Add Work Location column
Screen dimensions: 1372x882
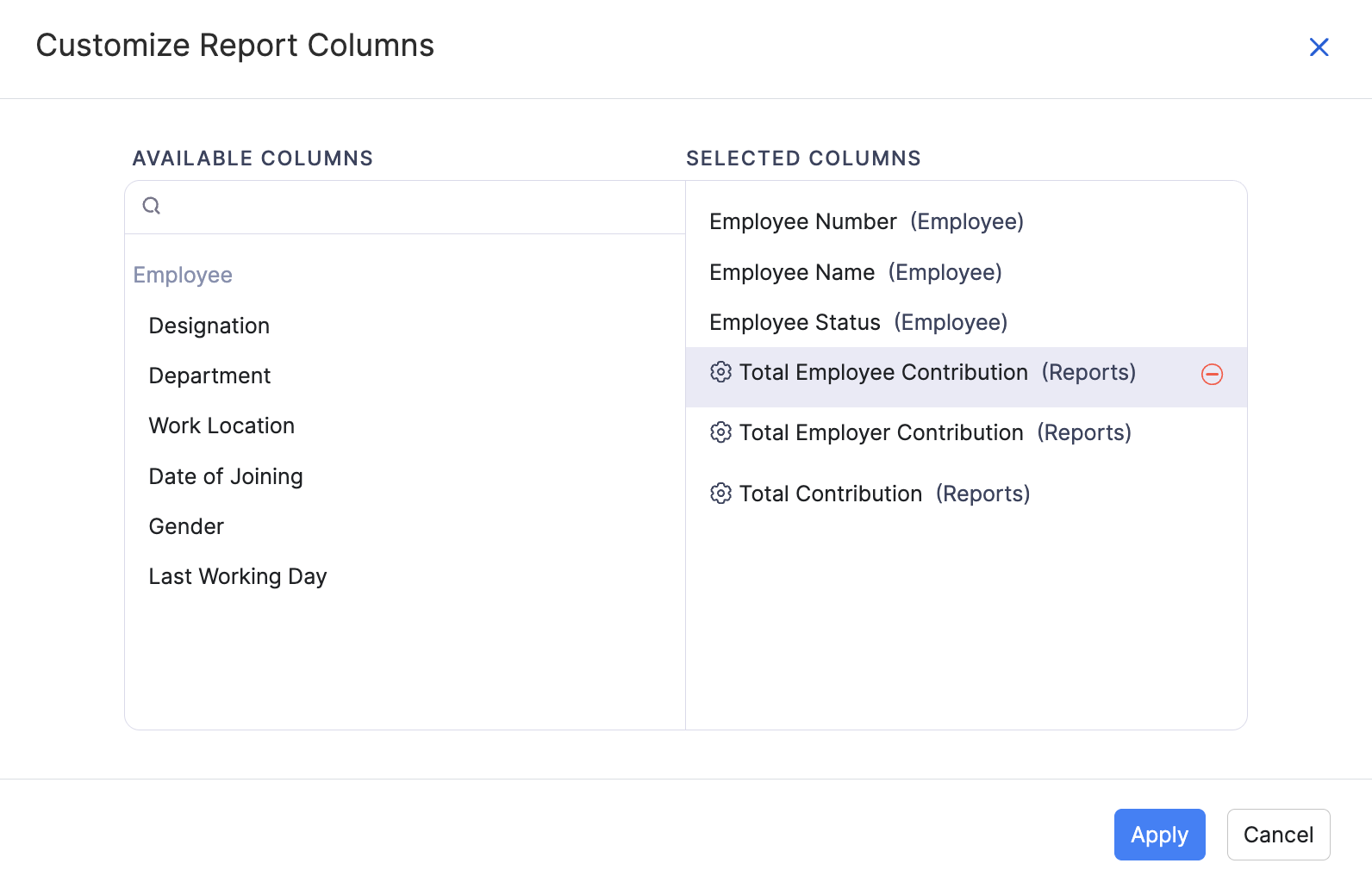coord(221,425)
